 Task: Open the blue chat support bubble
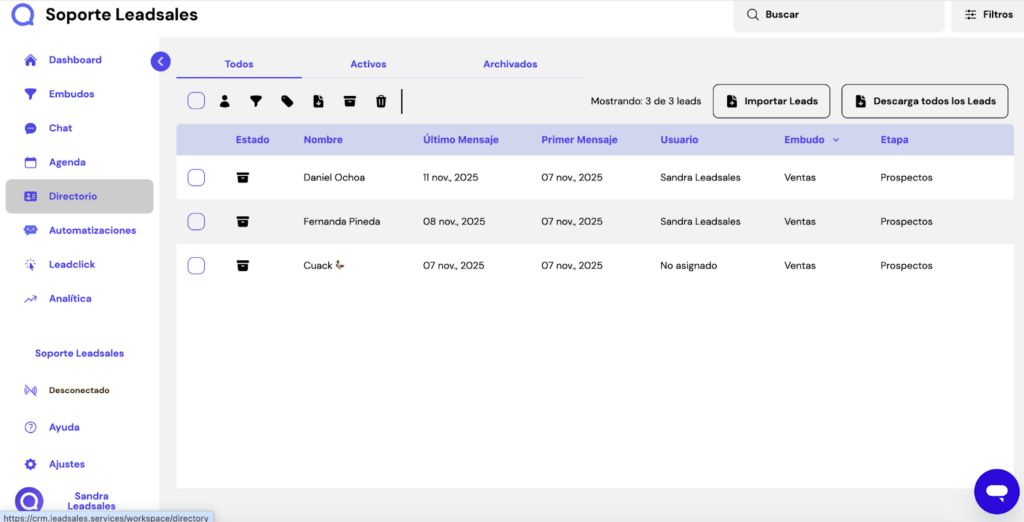996,491
